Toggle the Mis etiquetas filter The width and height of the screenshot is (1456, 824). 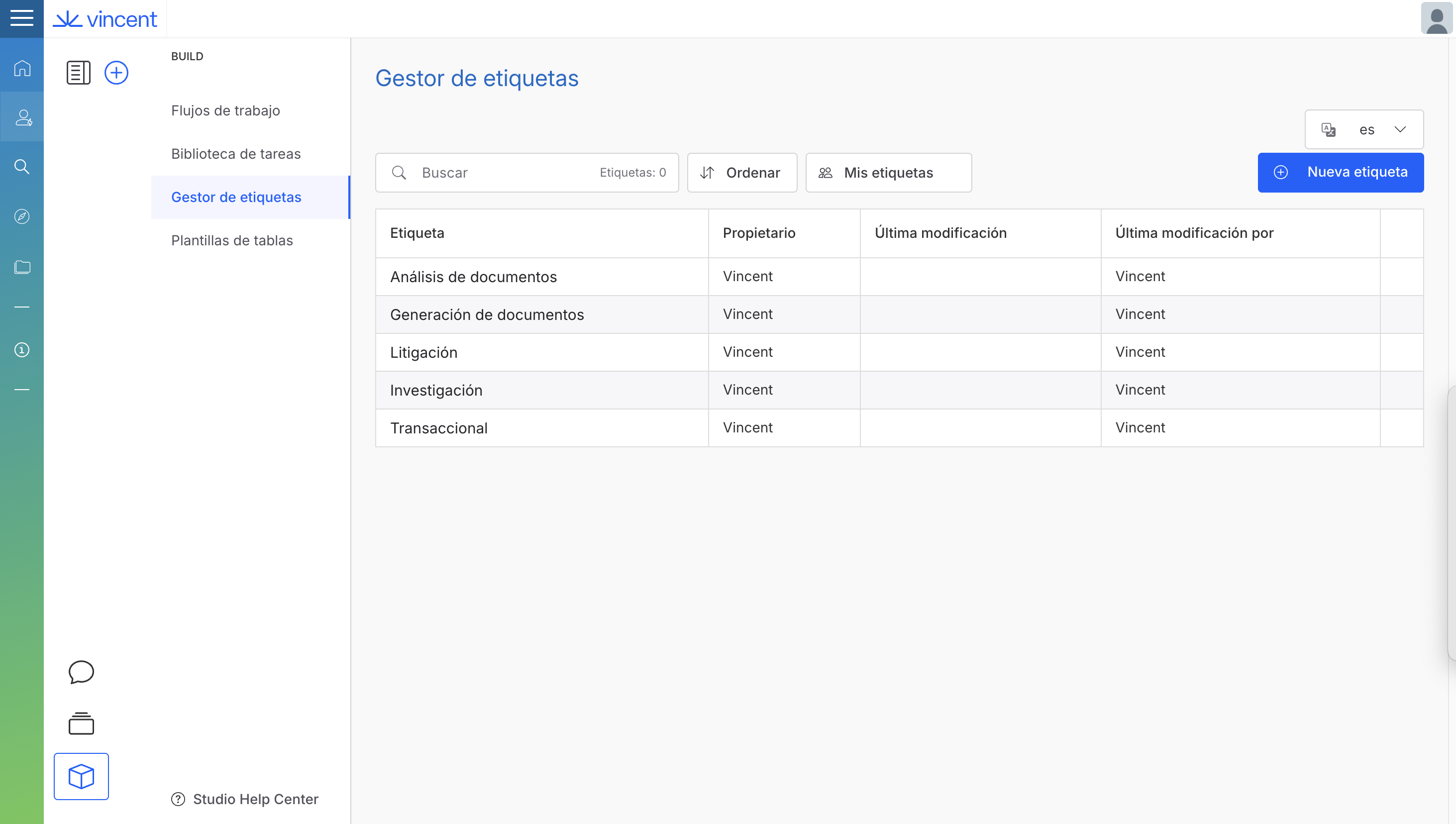pyautogui.click(x=888, y=173)
